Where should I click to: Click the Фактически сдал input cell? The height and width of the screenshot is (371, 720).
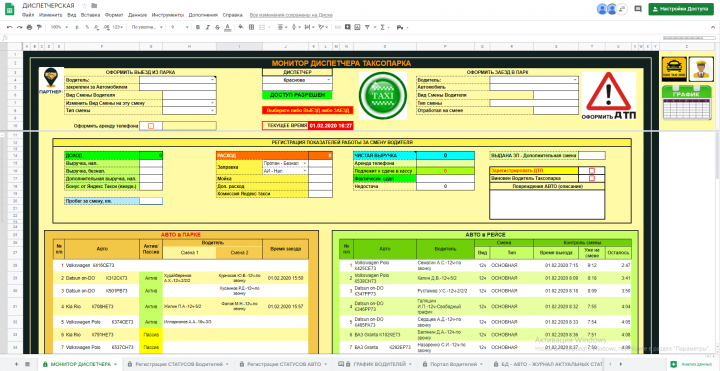(x=445, y=178)
